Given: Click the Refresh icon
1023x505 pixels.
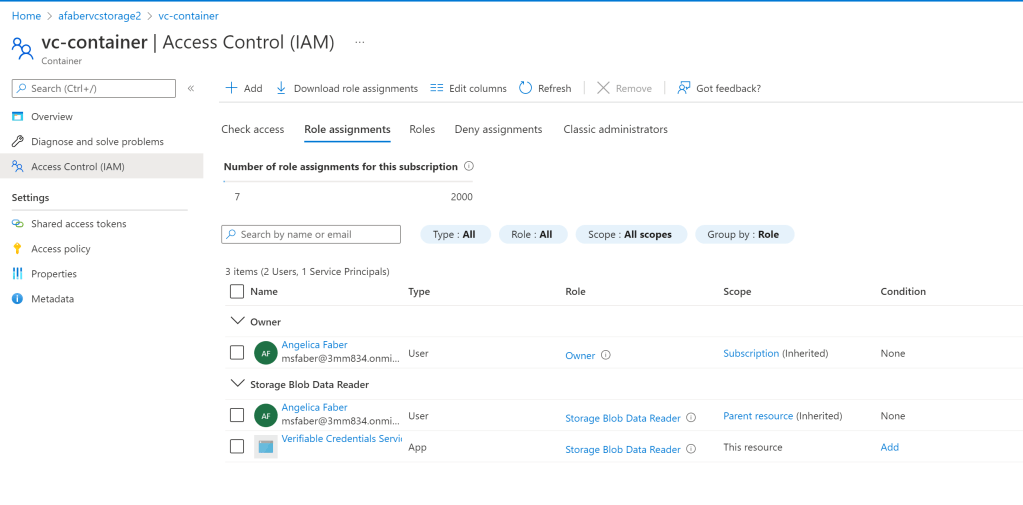Looking at the screenshot, I should click(526, 88).
